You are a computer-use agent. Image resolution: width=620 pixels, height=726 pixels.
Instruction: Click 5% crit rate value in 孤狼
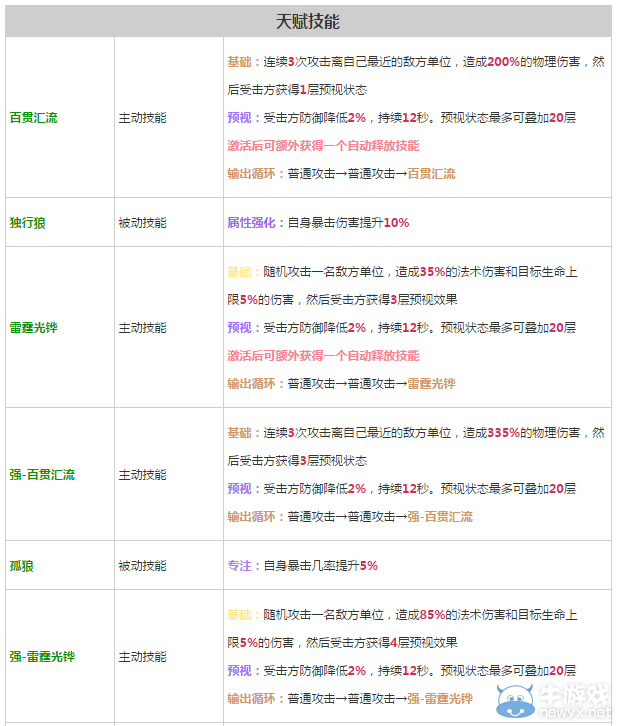(369, 566)
